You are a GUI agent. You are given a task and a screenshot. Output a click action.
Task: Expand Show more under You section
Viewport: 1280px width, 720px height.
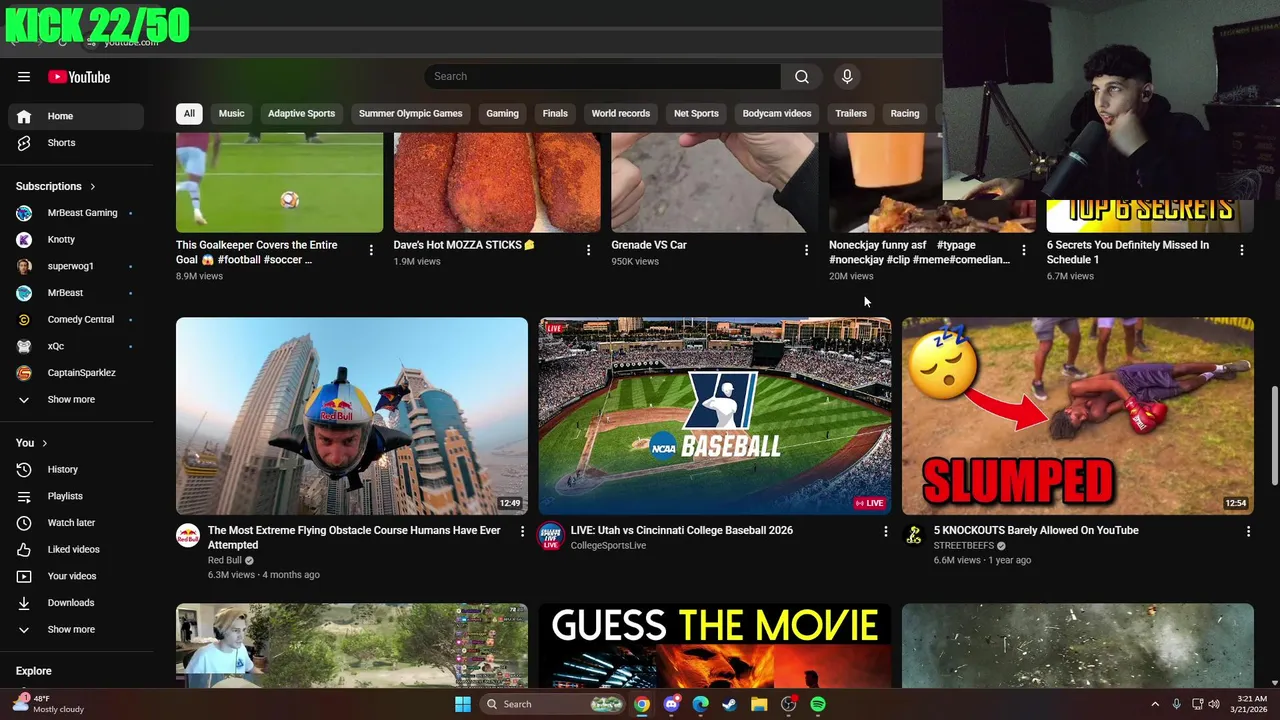pos(76,630)
